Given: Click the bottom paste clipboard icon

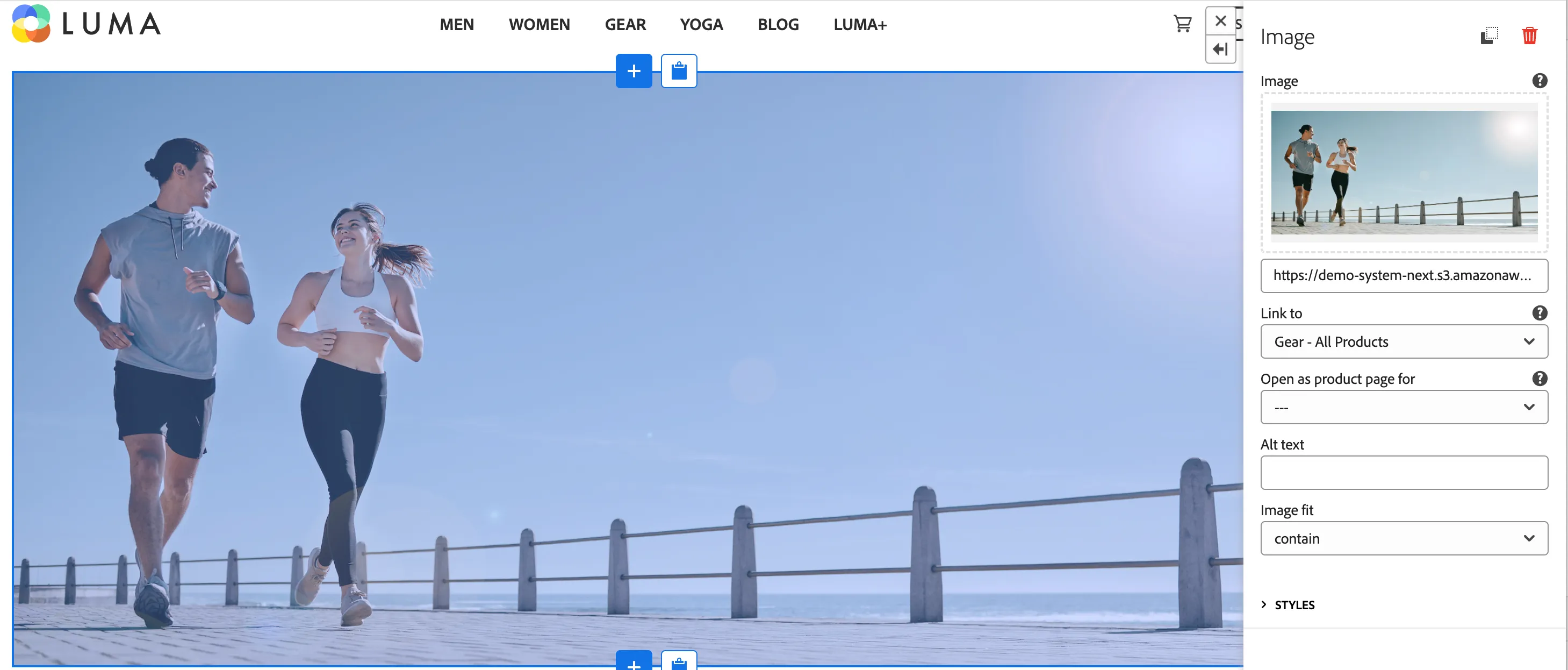Looking at the screenshot, I should (x=679, y=661).
